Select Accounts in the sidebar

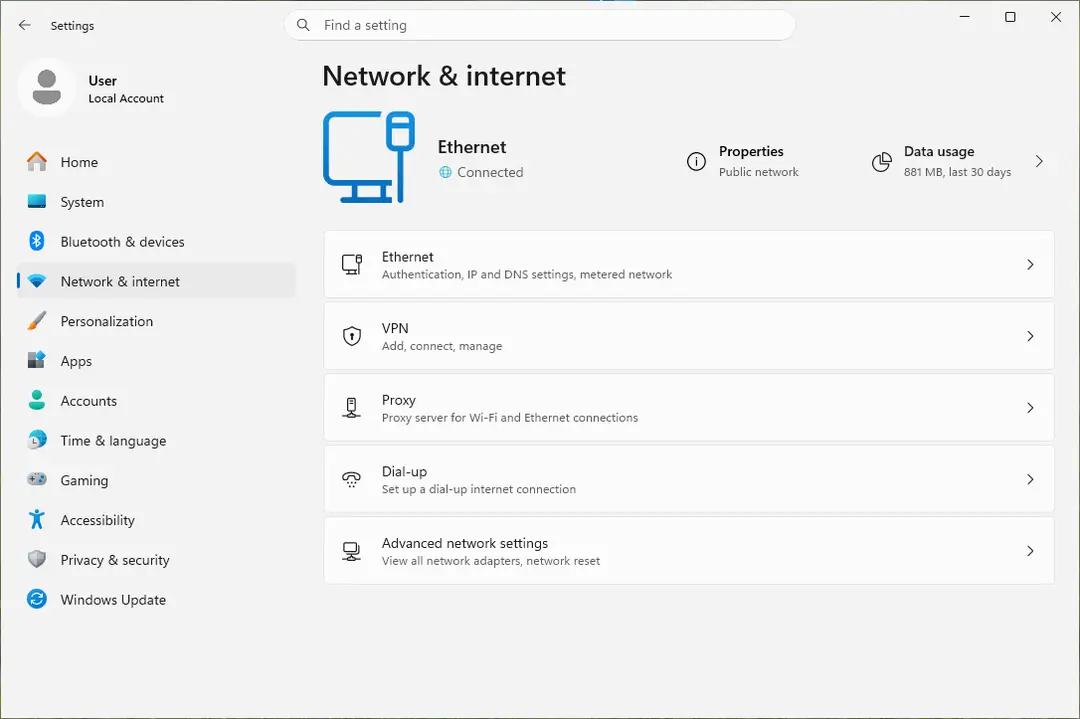click(89, 401)
